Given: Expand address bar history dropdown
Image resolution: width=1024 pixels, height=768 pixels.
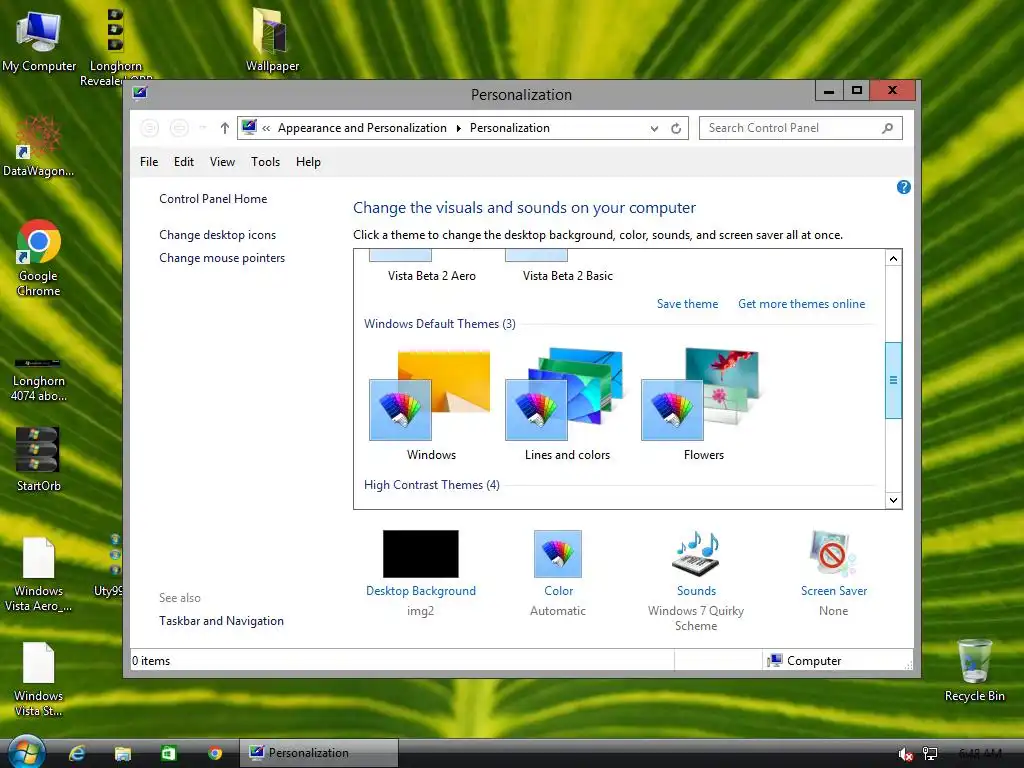Looking at the screenshot, I should coord(654,129).
